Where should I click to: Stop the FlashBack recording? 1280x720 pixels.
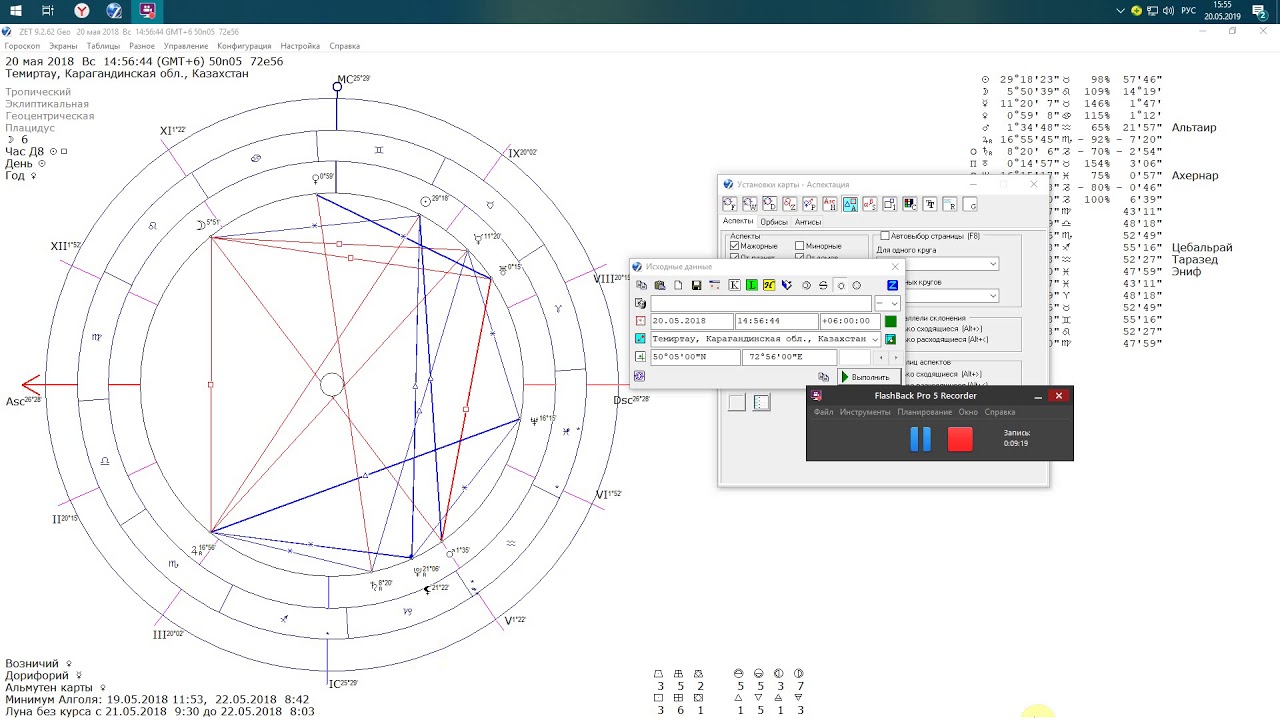click(x=960, y=439)
